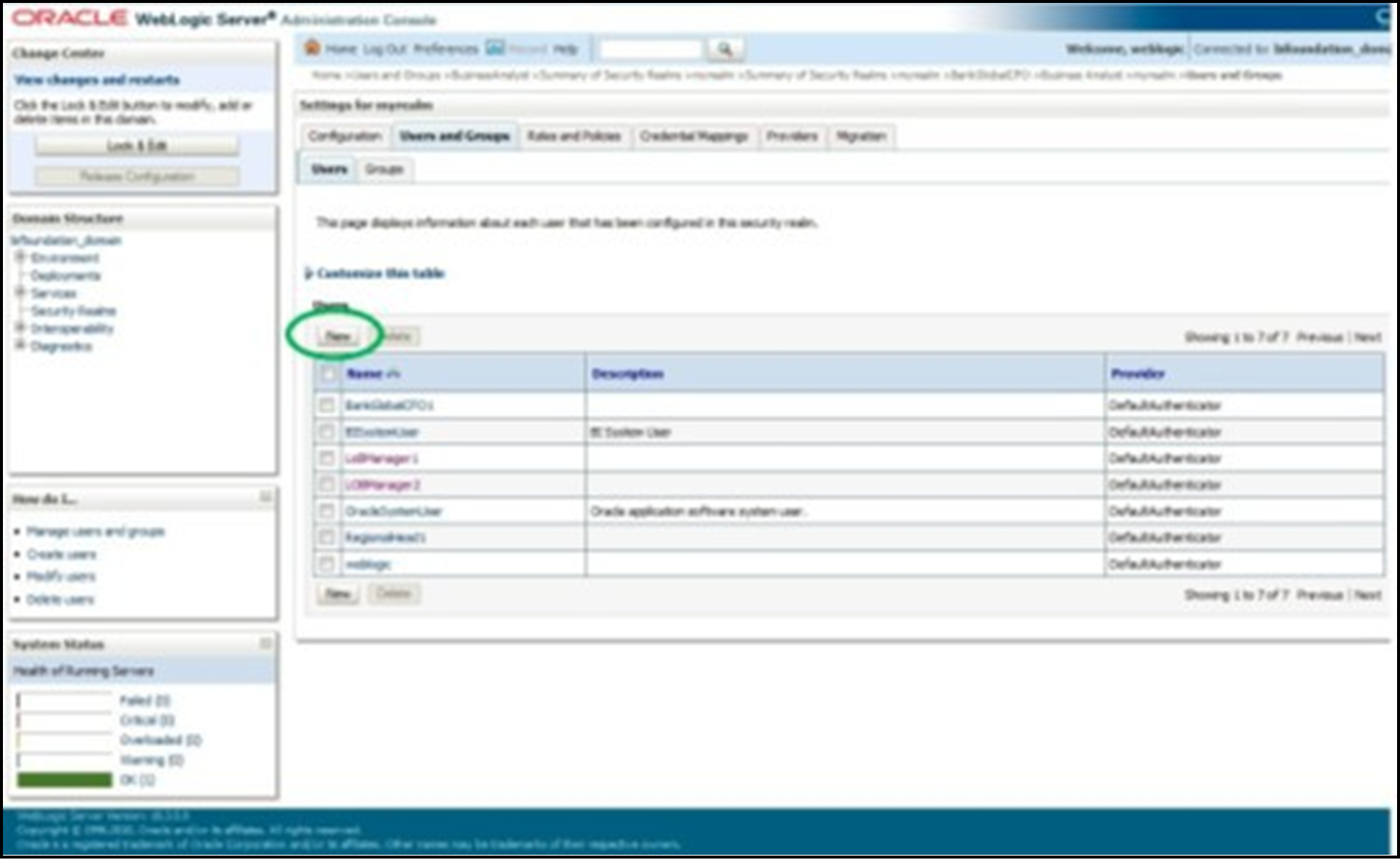Image resolution: width=1400 pixels, height=860 pixels.
Task: Click the Lock & Edit button
Action: [x=137, y=146]
